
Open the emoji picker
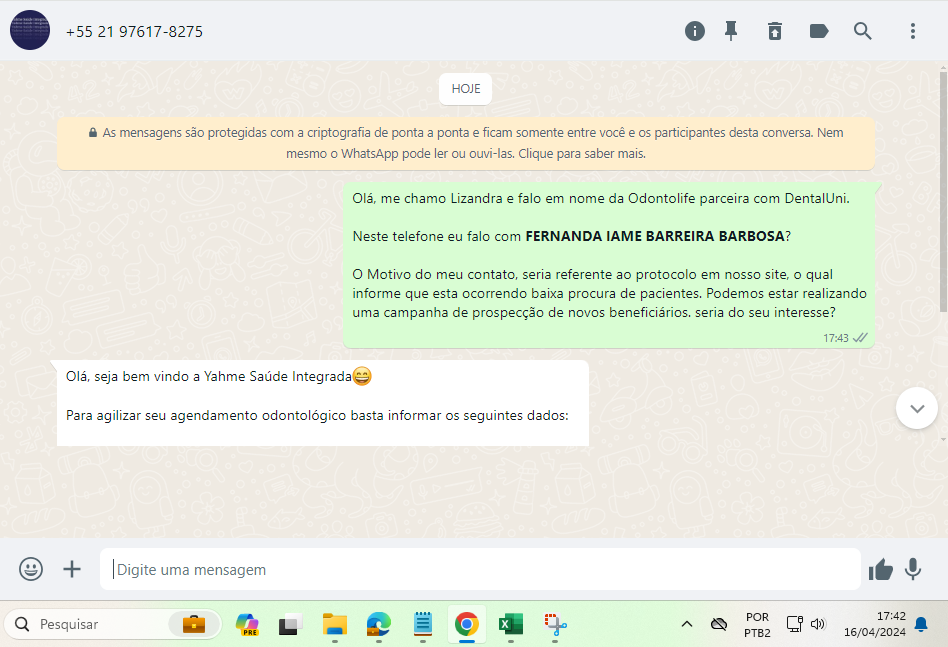coord(30,569)
